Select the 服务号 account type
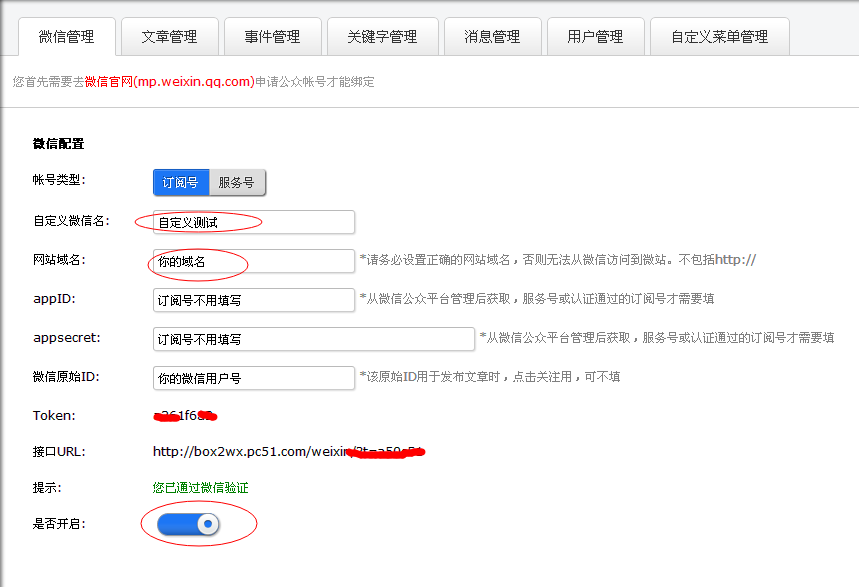The width and height of the screenshot is (859, 587). click(x=237, y=183)
